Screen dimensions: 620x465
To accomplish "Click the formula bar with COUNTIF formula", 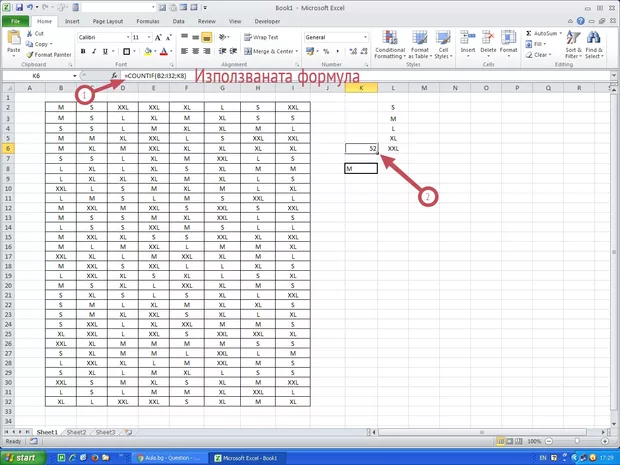I will (366, 76).
